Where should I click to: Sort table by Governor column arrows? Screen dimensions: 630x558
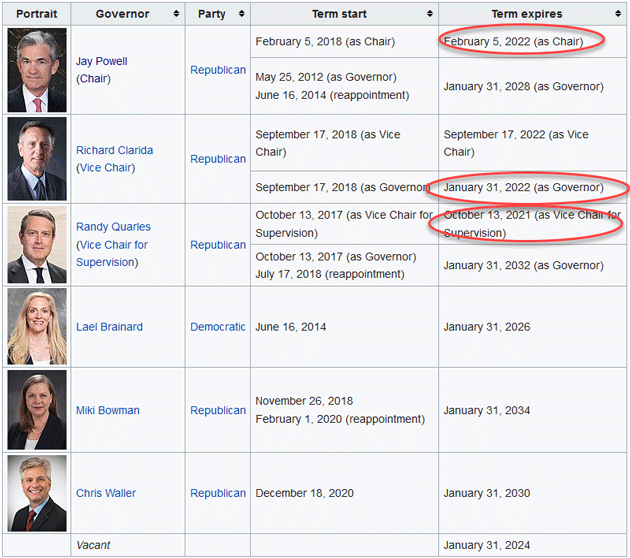click(176, 14)
